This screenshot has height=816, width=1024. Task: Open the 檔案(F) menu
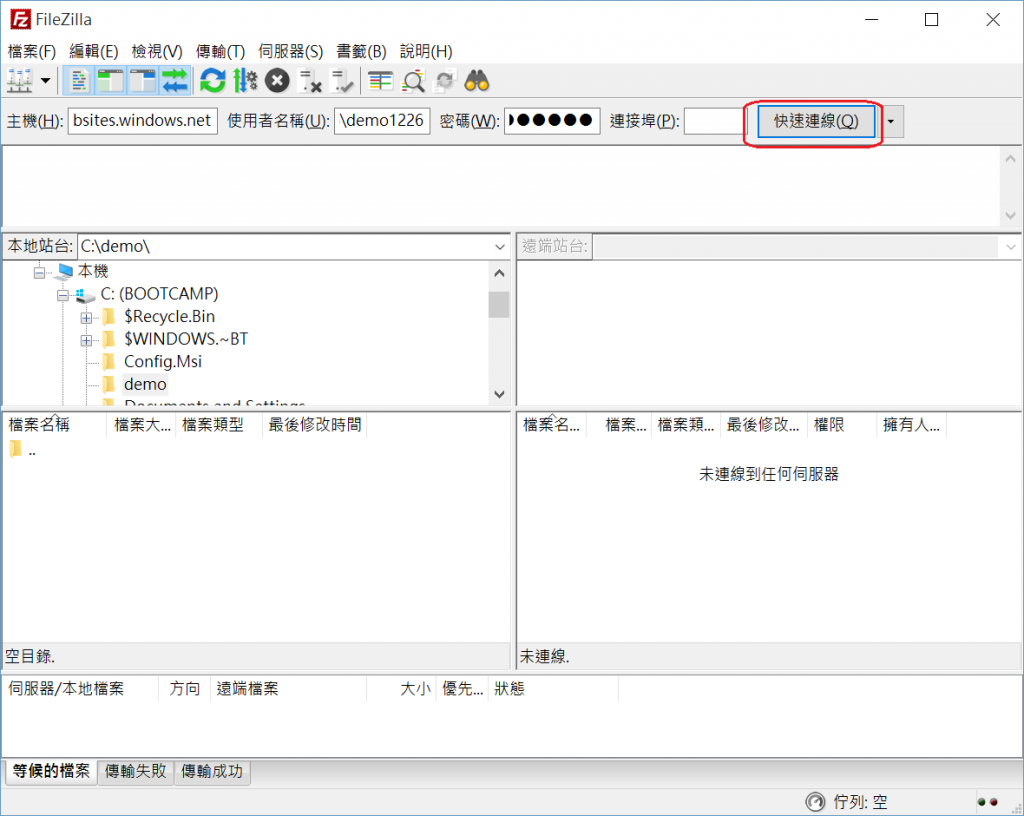(x=31, y=51)
